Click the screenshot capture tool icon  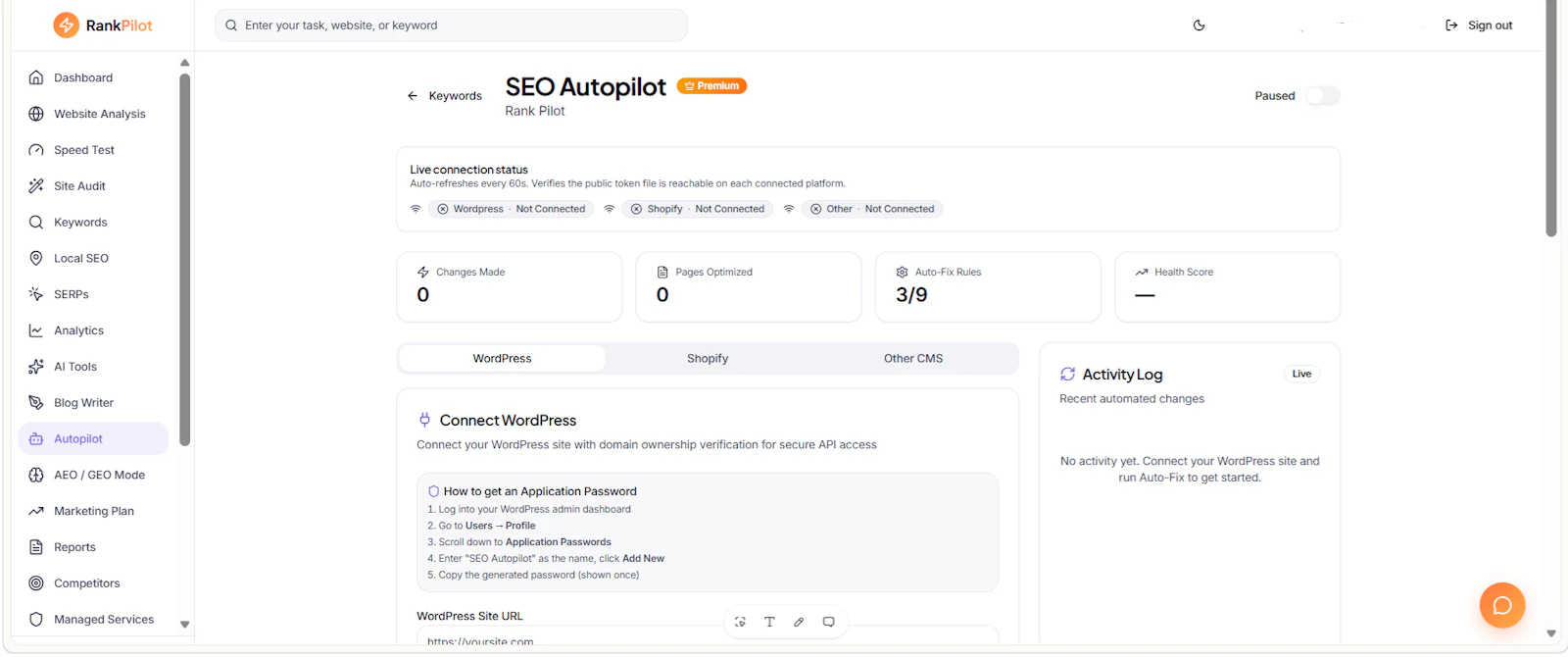point(740,622)
